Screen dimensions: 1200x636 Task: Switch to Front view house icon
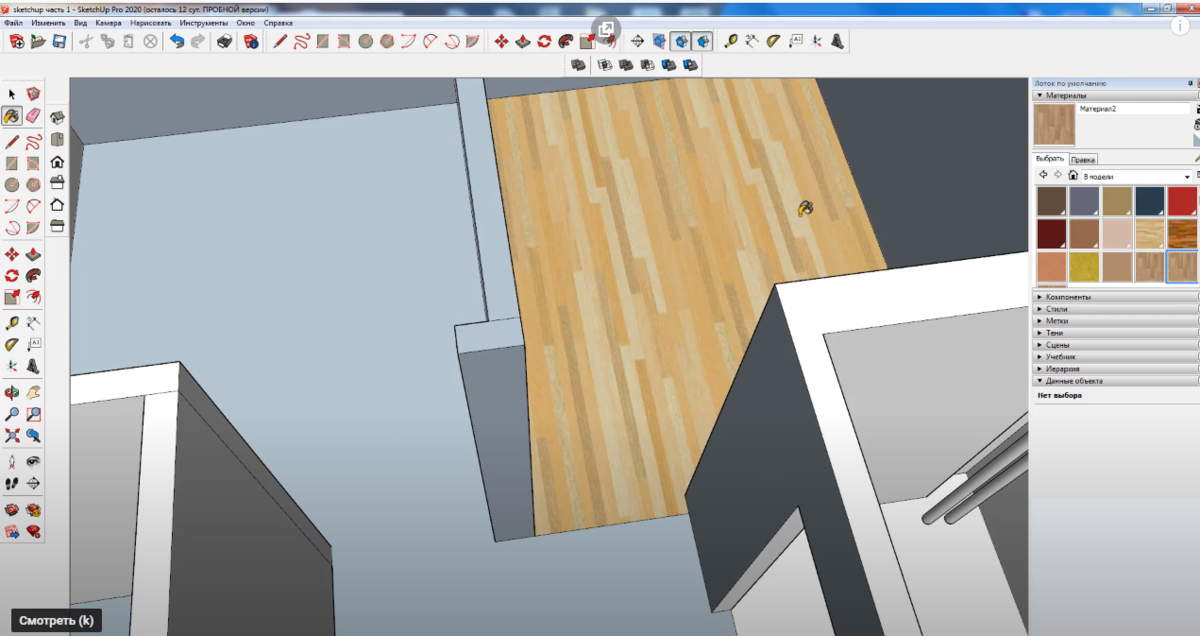coord(57,161)
